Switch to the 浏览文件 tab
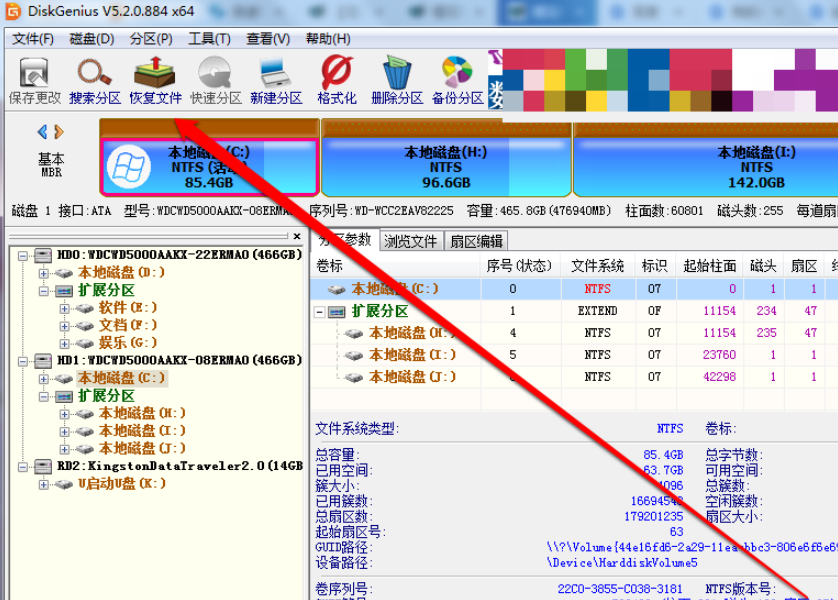The height and width of the screenshot is (600, 838). coord(411,241)
